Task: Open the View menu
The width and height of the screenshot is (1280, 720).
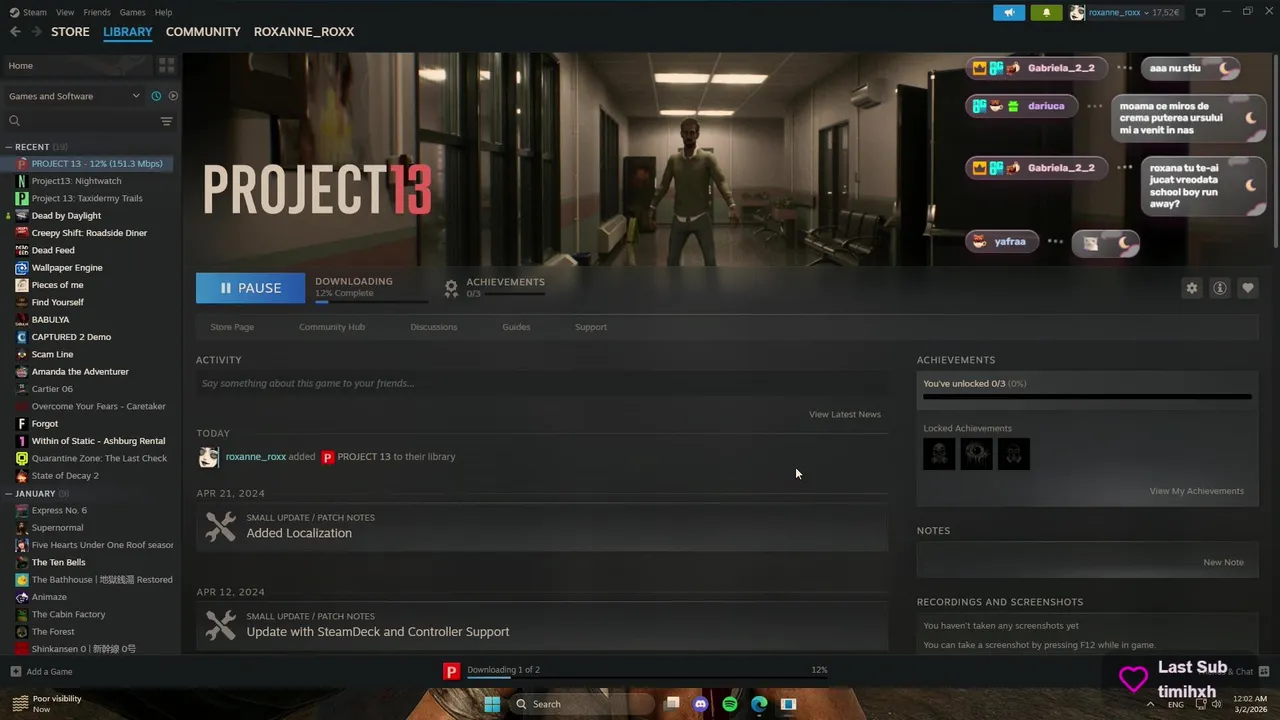Action: (x=65, y=12)
